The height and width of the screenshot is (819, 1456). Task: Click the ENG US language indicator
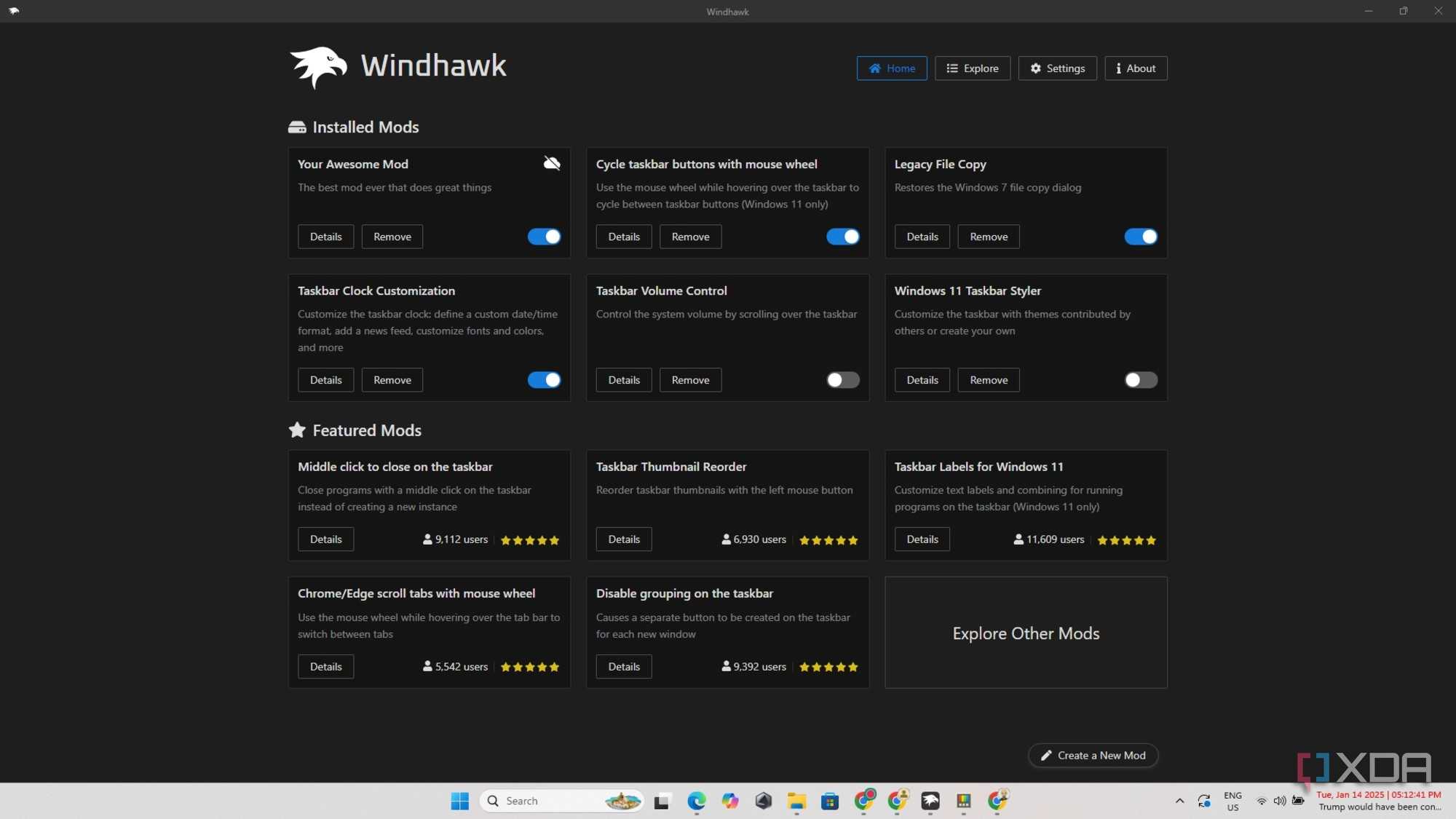(x=1233, y=801)
